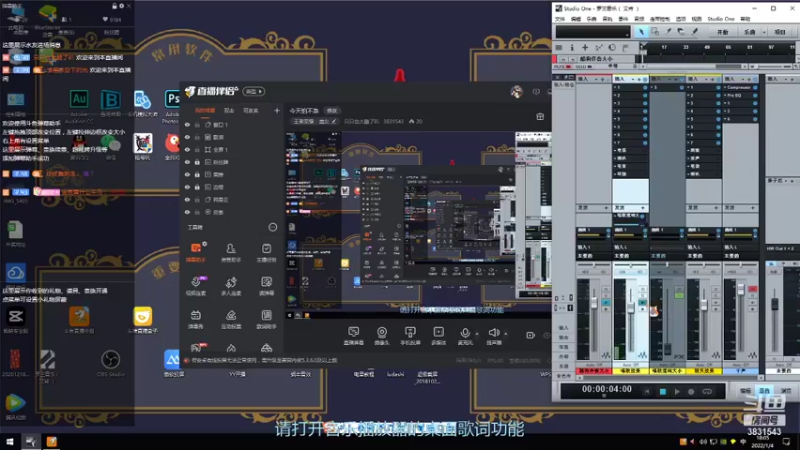Click the add track plus icon

pos(585,47)
